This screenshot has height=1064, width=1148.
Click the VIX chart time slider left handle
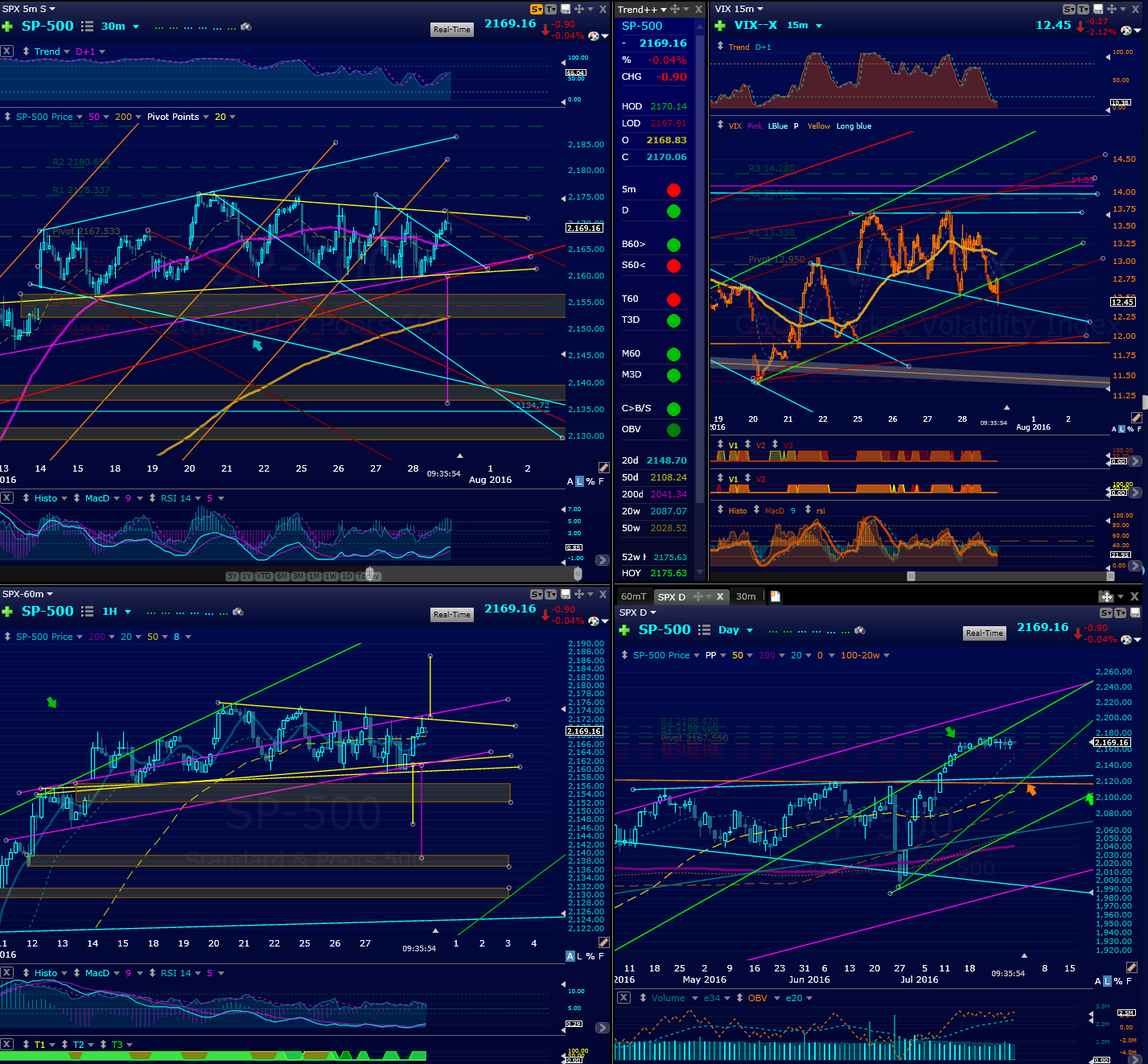[x=911, y=576]
